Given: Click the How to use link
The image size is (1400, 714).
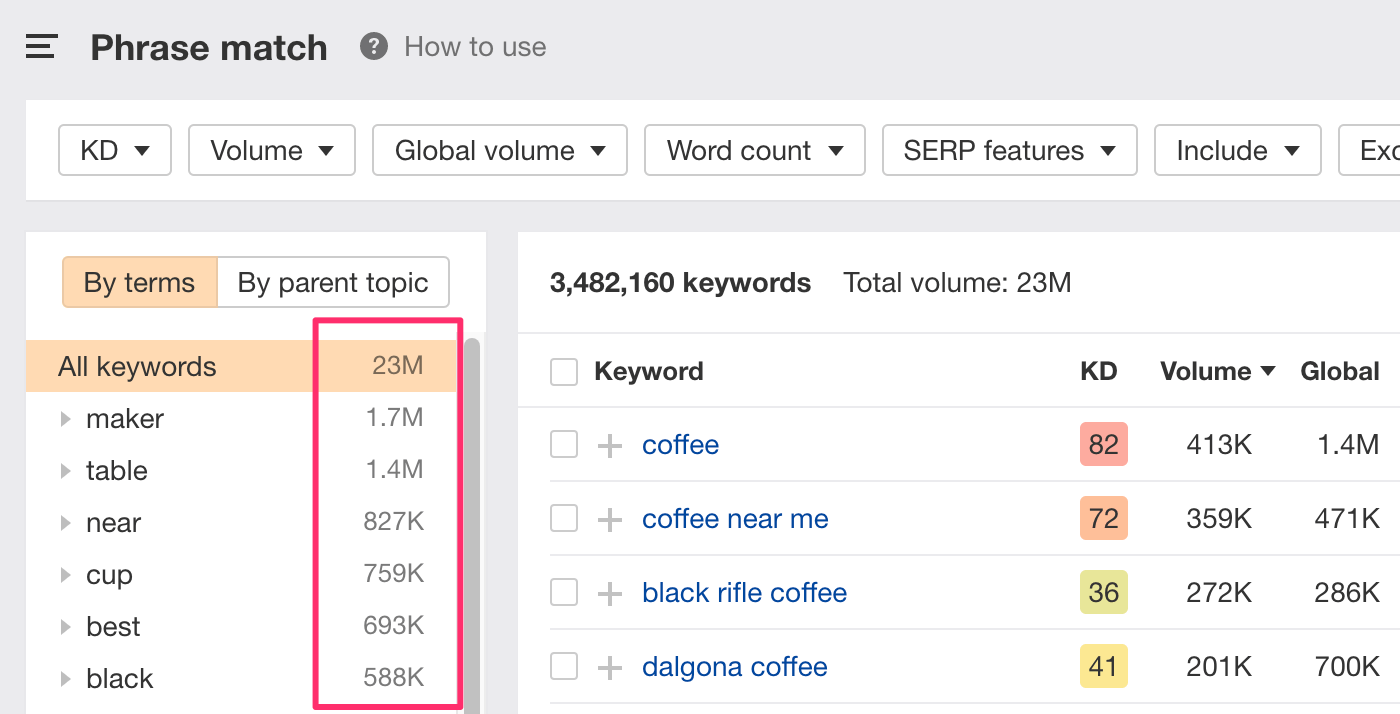Looking at the screenshot, I should (x=475, y=47).
